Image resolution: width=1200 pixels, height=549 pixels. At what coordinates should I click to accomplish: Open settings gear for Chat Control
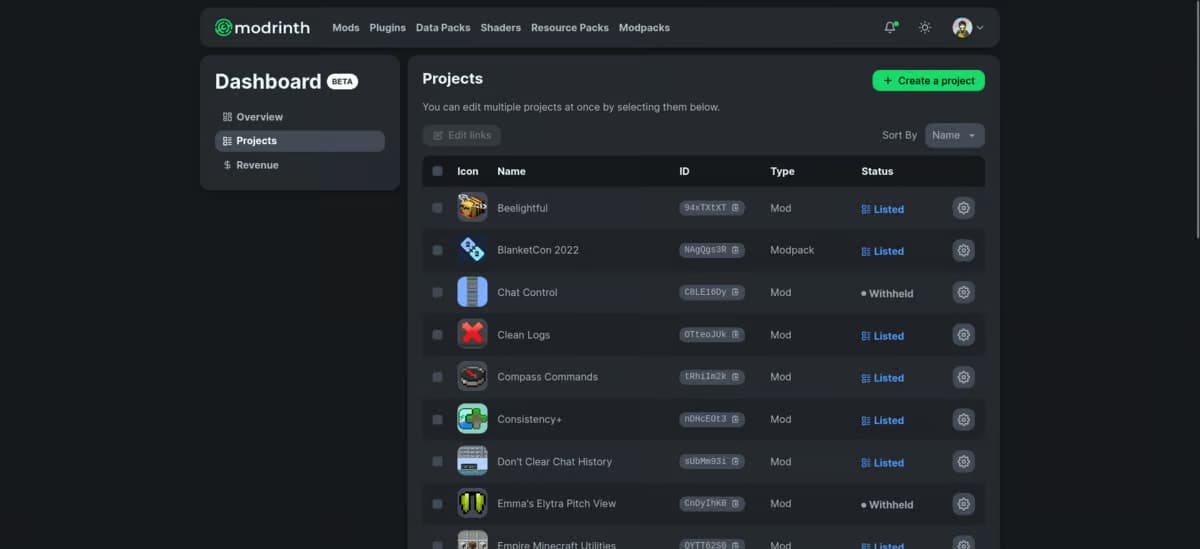(x=963, y=292)
